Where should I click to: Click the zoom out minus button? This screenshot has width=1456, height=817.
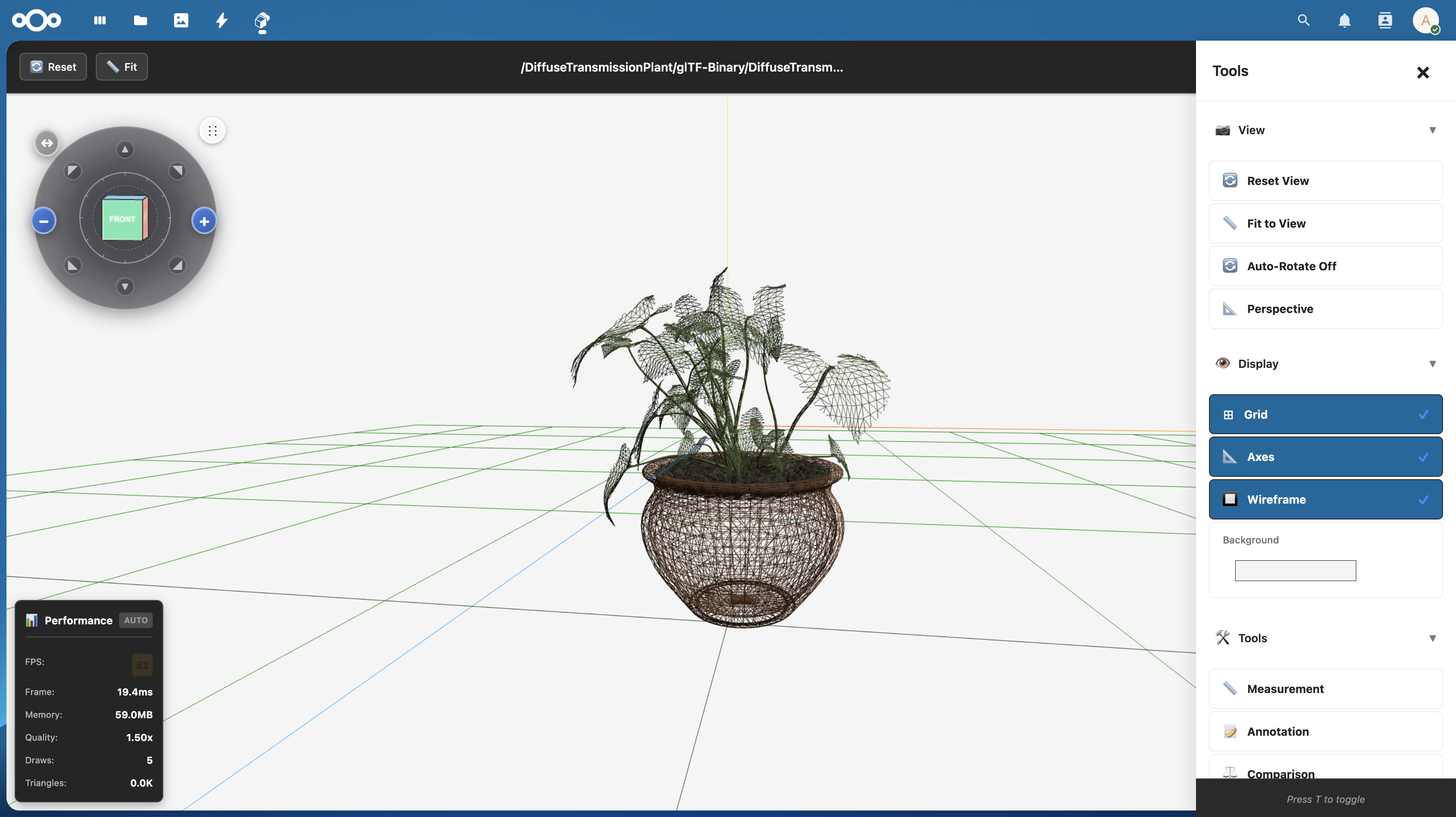pyautogui.click(x=43, y=221)
